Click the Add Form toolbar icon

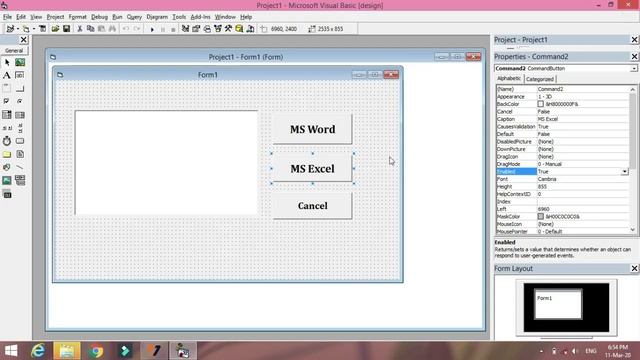coord(26,29)
